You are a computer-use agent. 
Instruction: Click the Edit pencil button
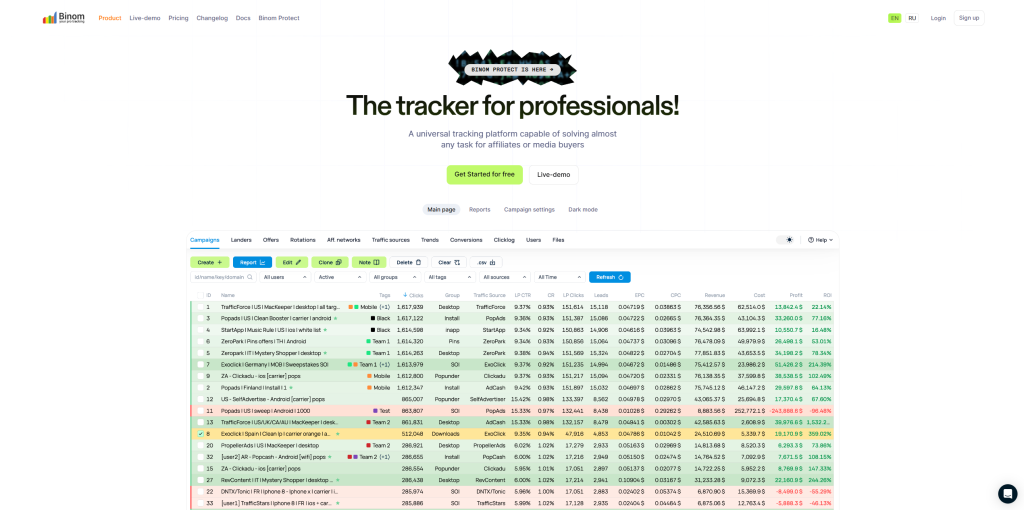tap(292, 262)
